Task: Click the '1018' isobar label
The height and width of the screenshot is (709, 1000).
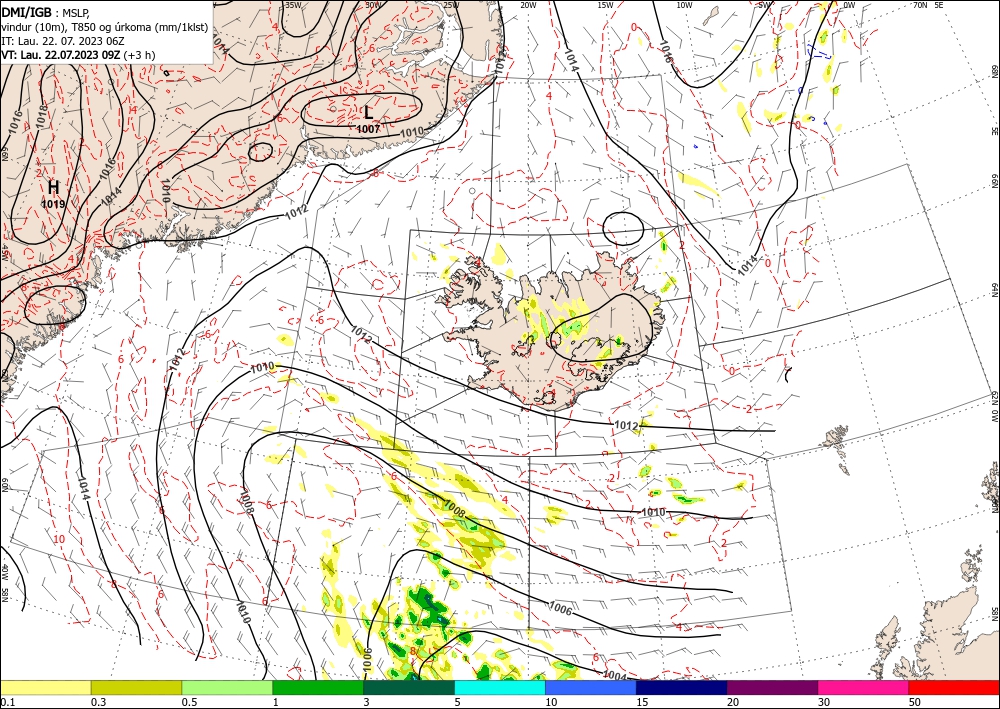Action: coord(41,117)
